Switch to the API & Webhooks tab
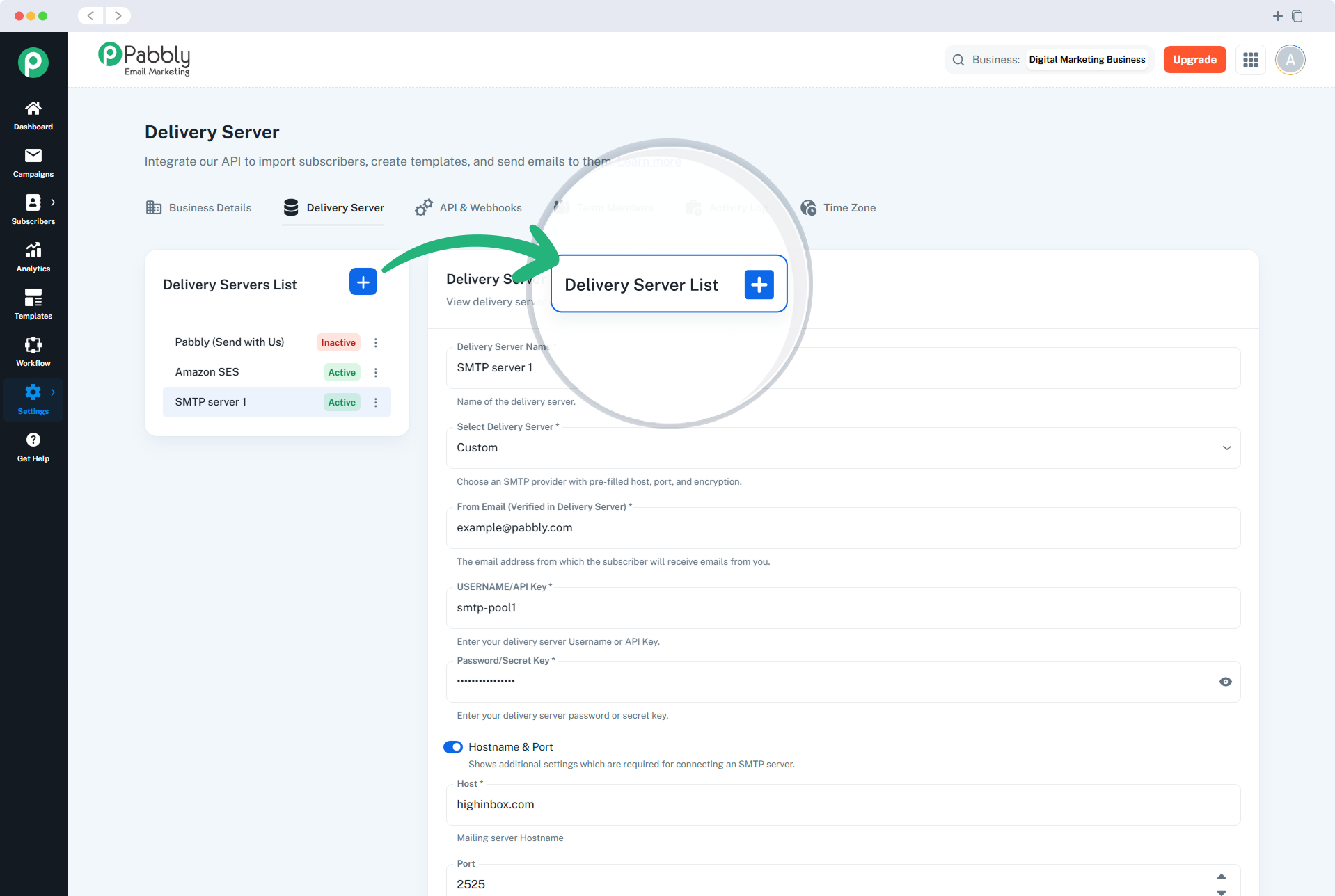This screenshot has height=896, width=1335. point(468,208)
